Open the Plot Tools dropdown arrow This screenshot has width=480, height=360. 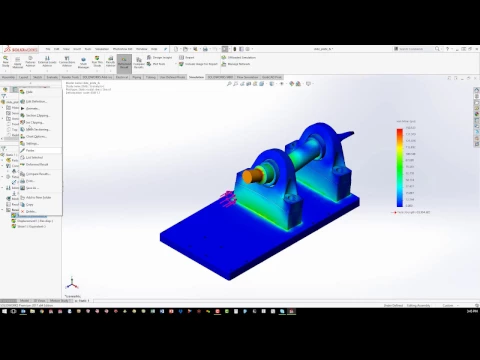(176, 64)
